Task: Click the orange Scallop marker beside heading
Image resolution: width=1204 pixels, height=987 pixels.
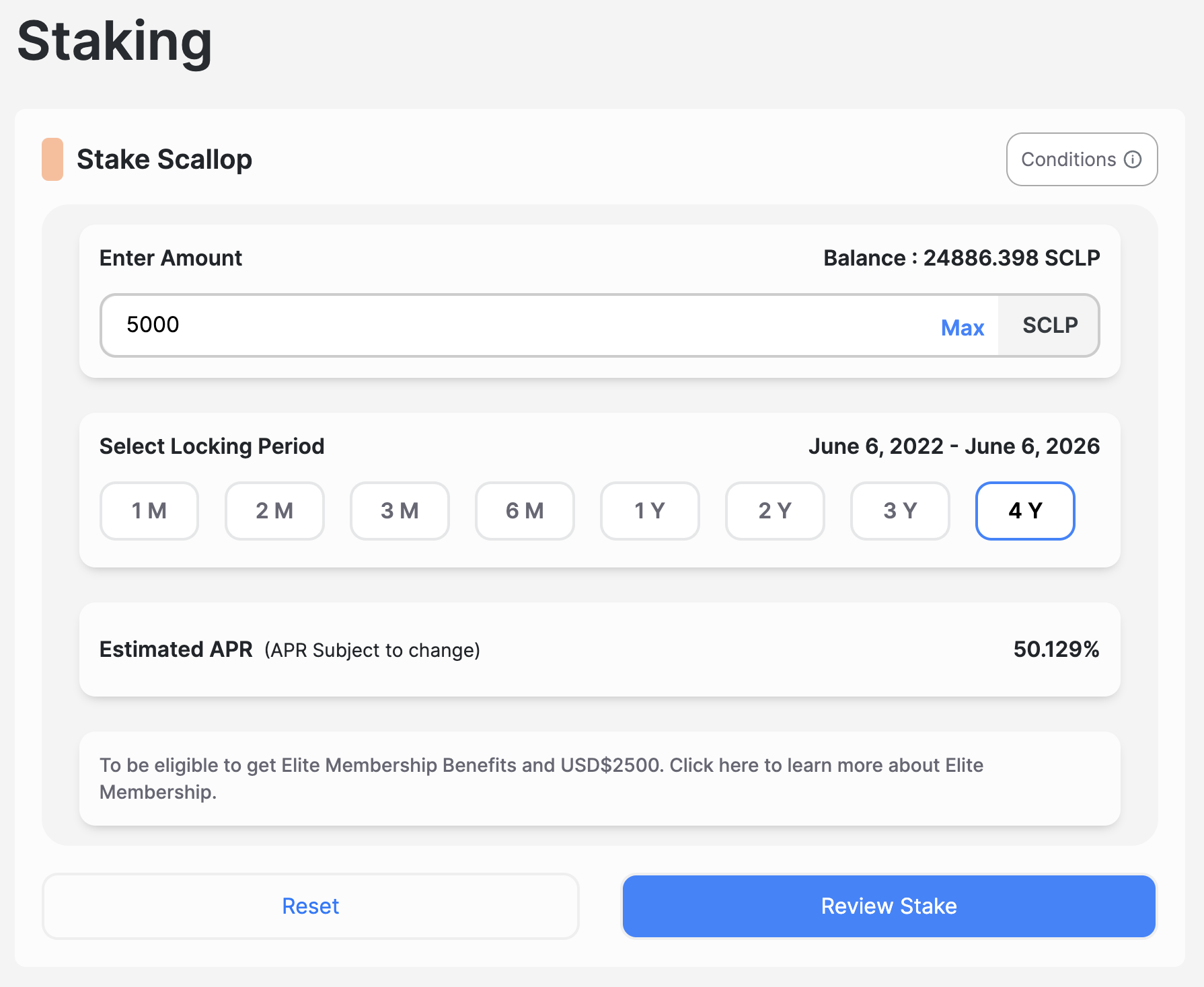Action: pyautogui.click(x=52, y=159)
